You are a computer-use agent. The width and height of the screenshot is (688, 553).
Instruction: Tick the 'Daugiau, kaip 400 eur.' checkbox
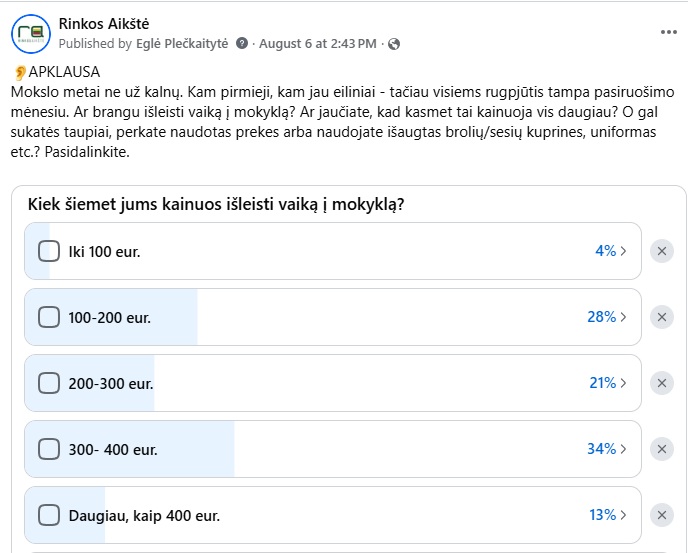click(x=49, y=515)
